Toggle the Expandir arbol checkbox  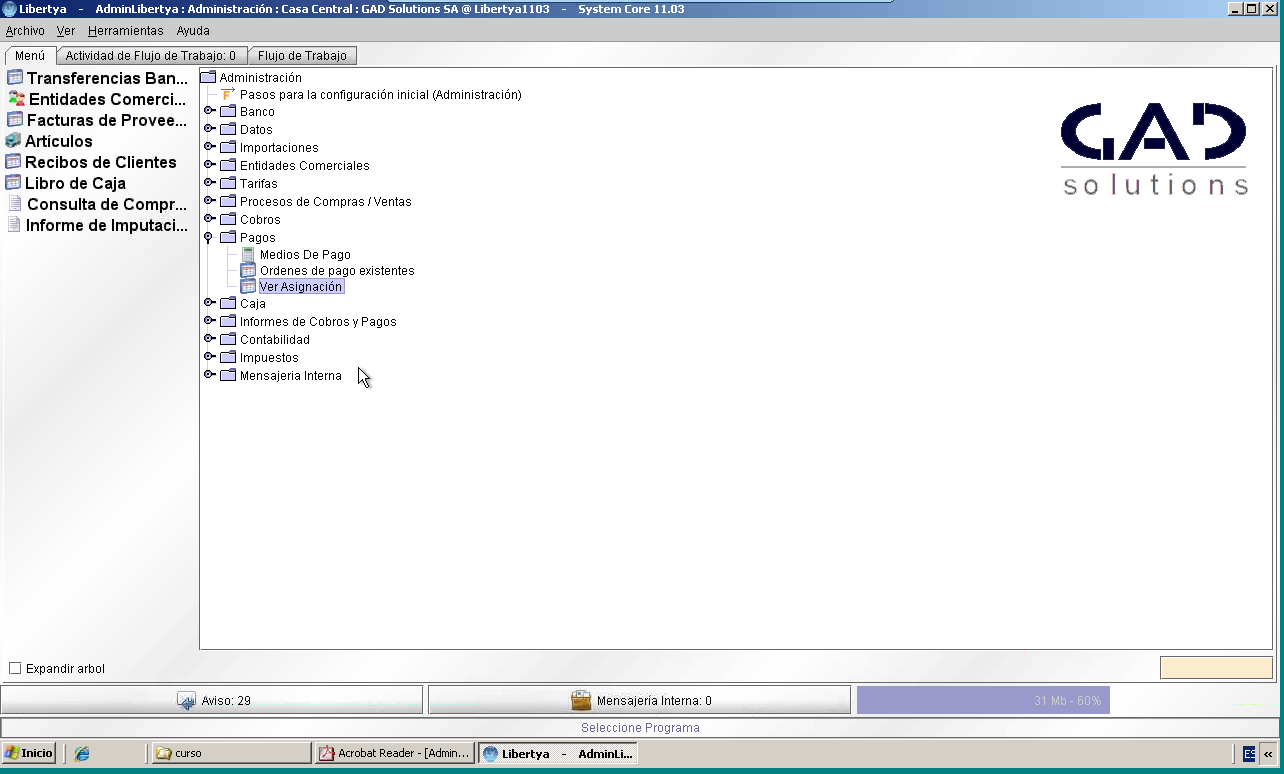tap(15, 668)
